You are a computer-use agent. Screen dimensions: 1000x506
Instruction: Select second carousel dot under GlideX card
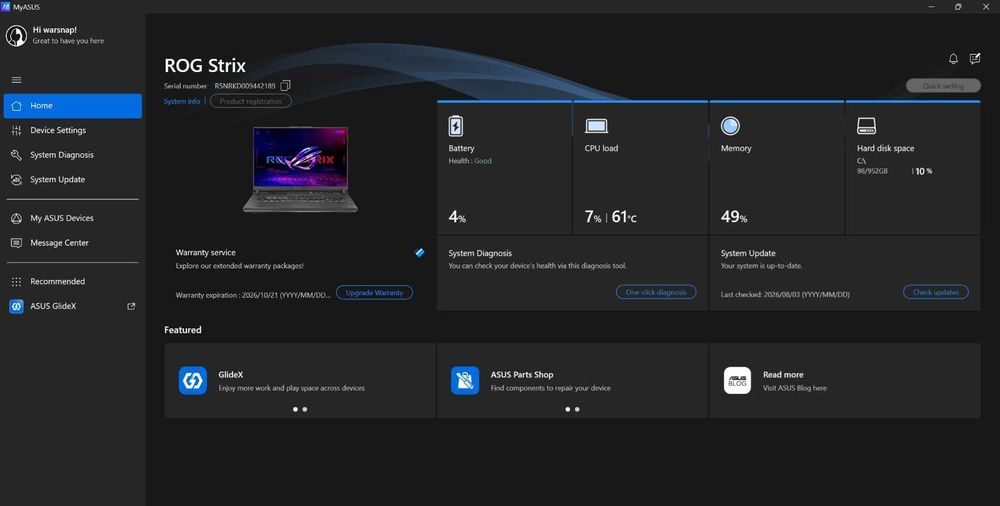305,410
